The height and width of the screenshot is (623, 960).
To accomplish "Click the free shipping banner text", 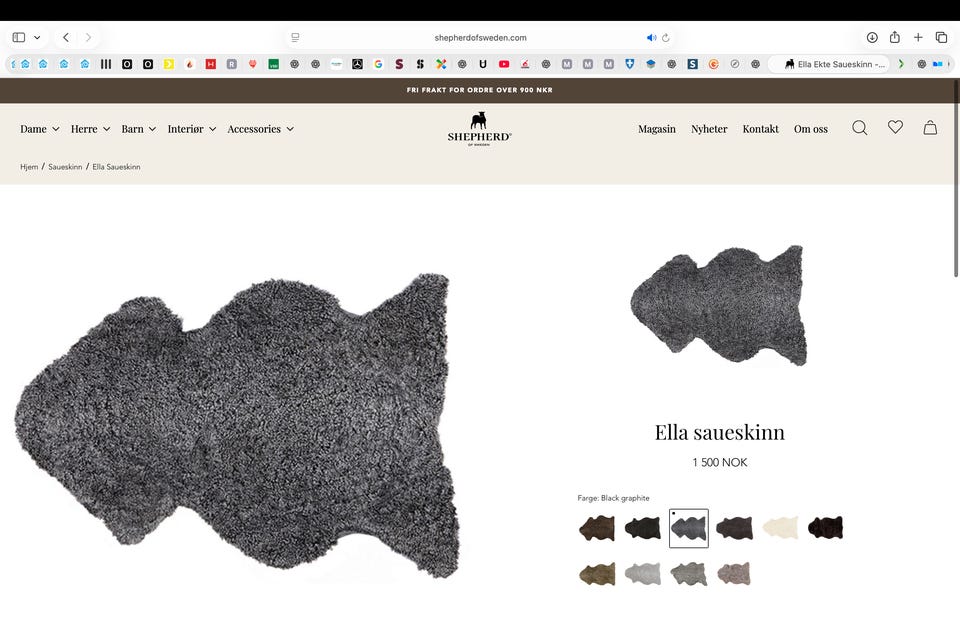I will pos(479,90).
